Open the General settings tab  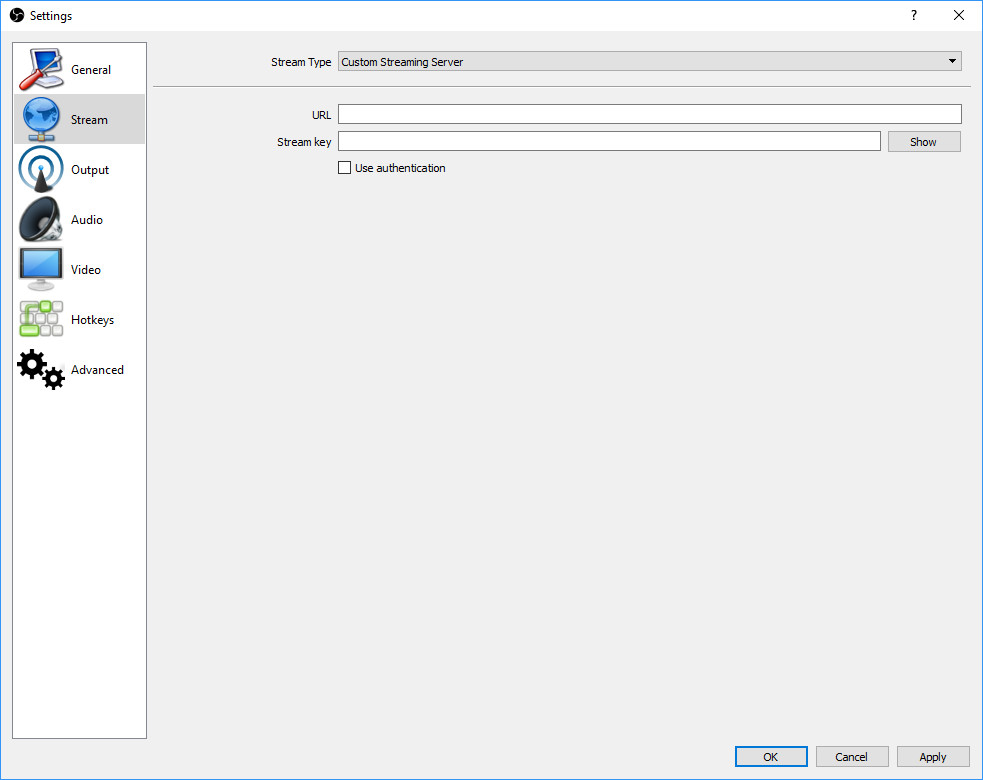pos(80,69)
